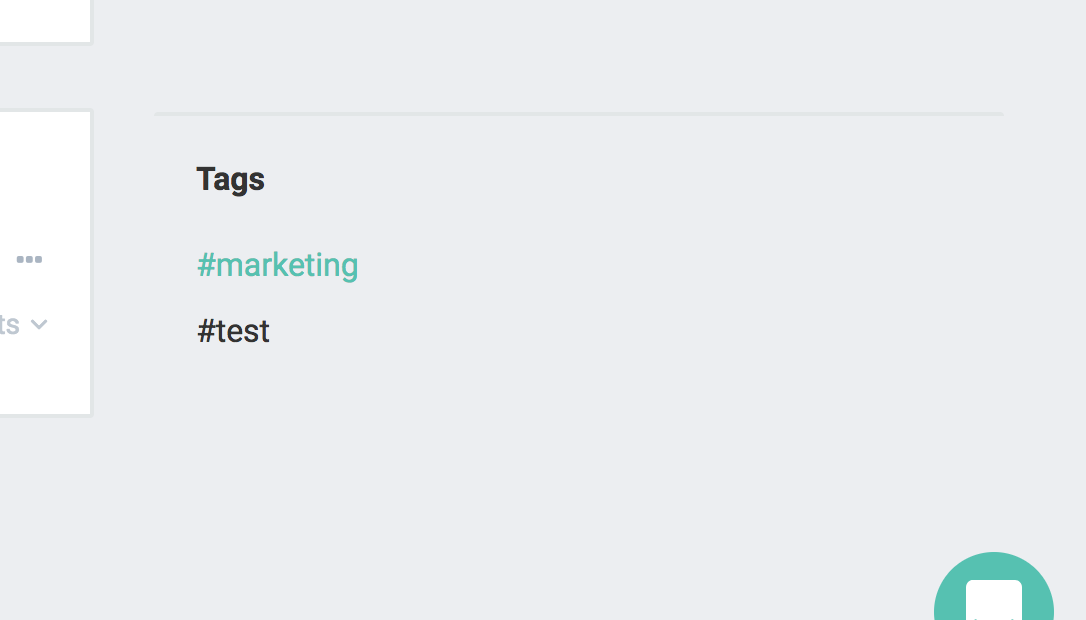The height and width of the screenshot is (620, 1086).
Task: Select the white card with three dots
Action: (x=45, y=263)
